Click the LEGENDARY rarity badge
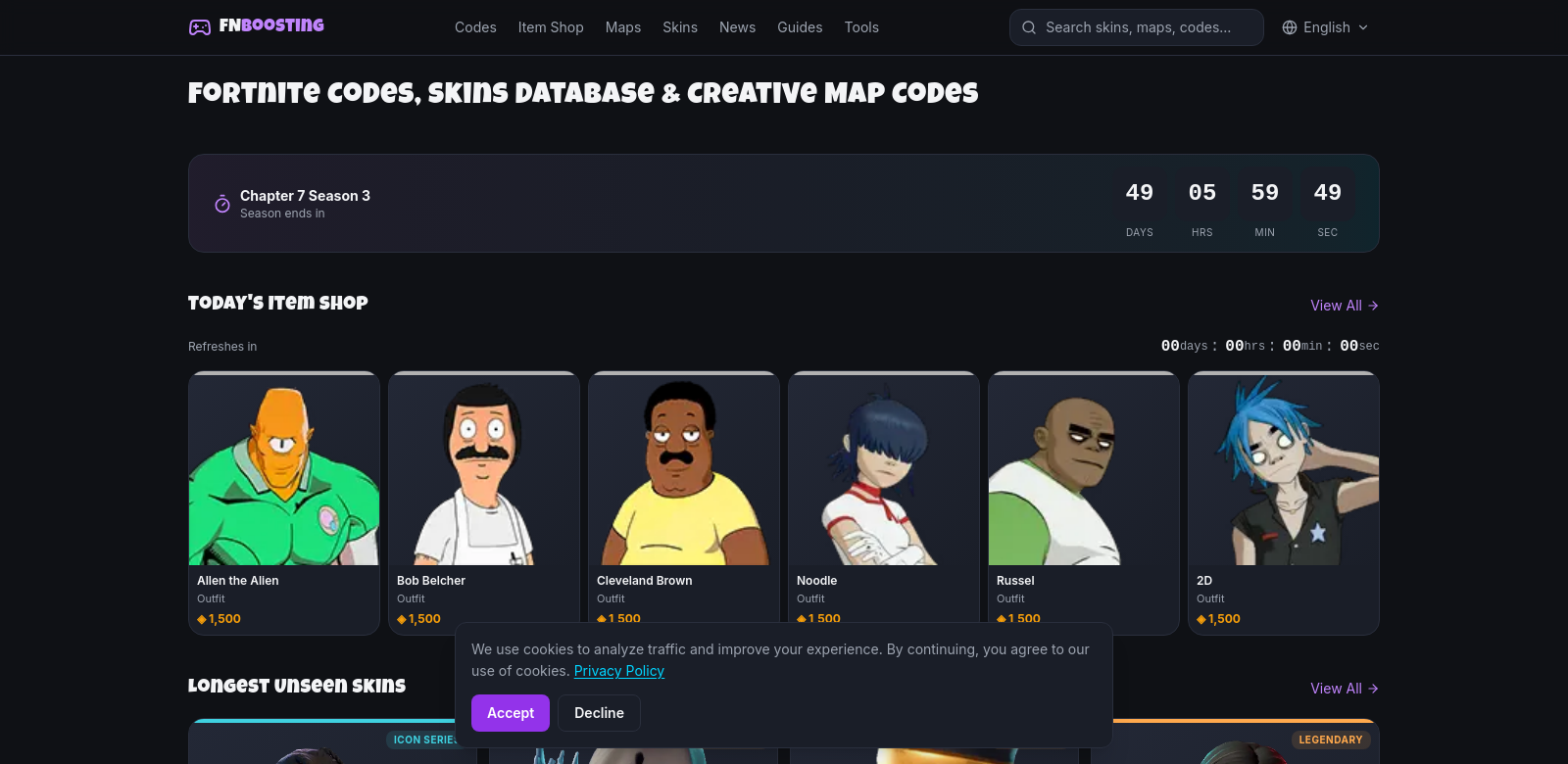 click(x=1331, y=740)
